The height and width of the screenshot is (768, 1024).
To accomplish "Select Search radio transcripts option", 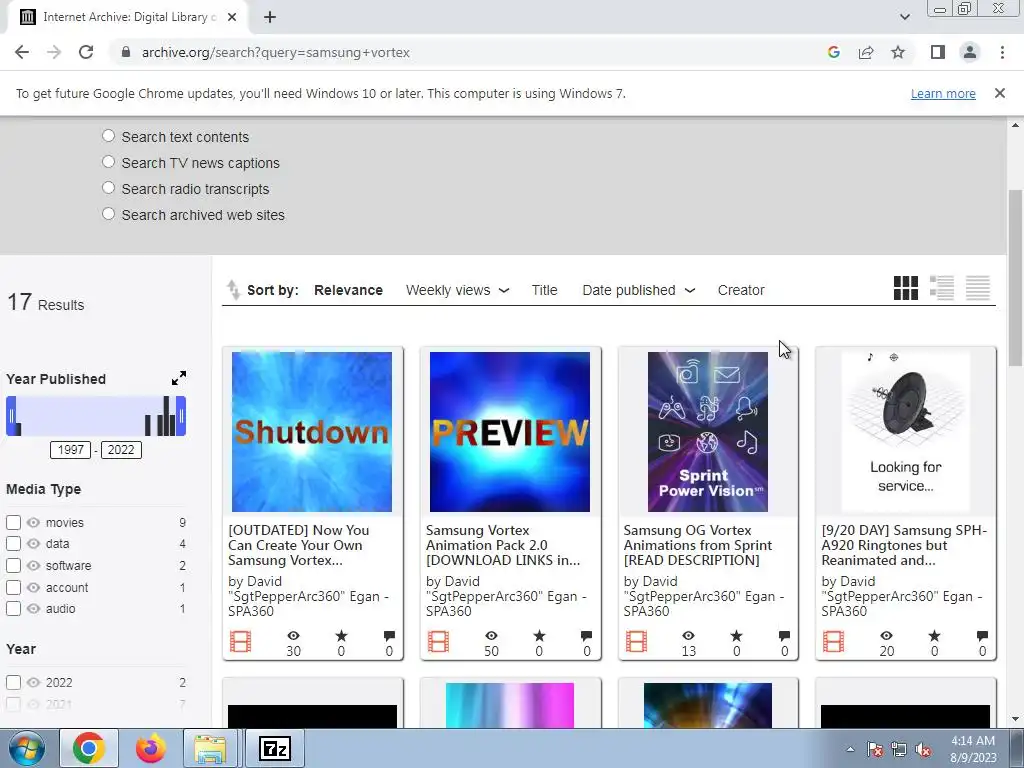I will [x=108, y=188].
